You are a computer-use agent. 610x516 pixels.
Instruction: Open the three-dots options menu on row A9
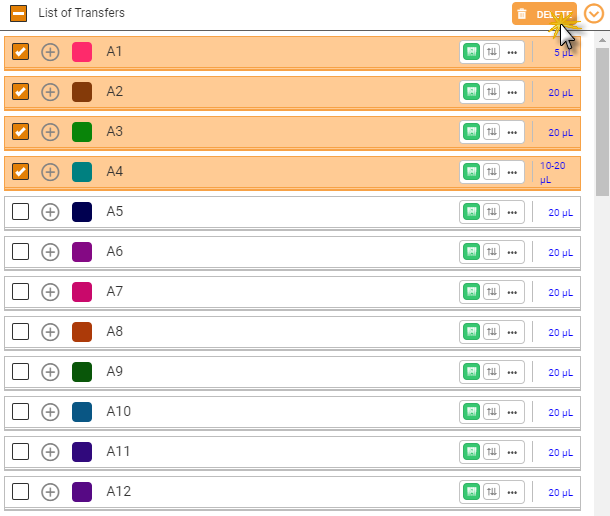[x=512, y=373]
